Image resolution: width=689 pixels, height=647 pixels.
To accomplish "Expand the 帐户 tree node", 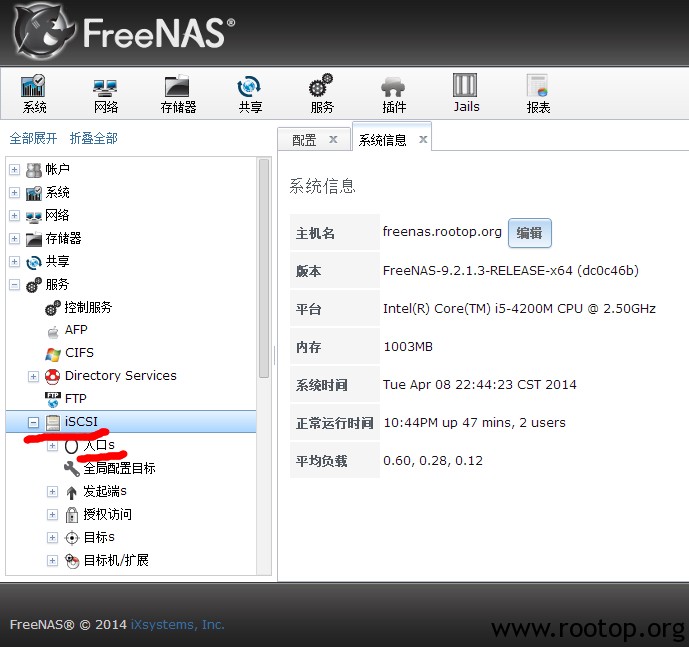I will point(15,170).
